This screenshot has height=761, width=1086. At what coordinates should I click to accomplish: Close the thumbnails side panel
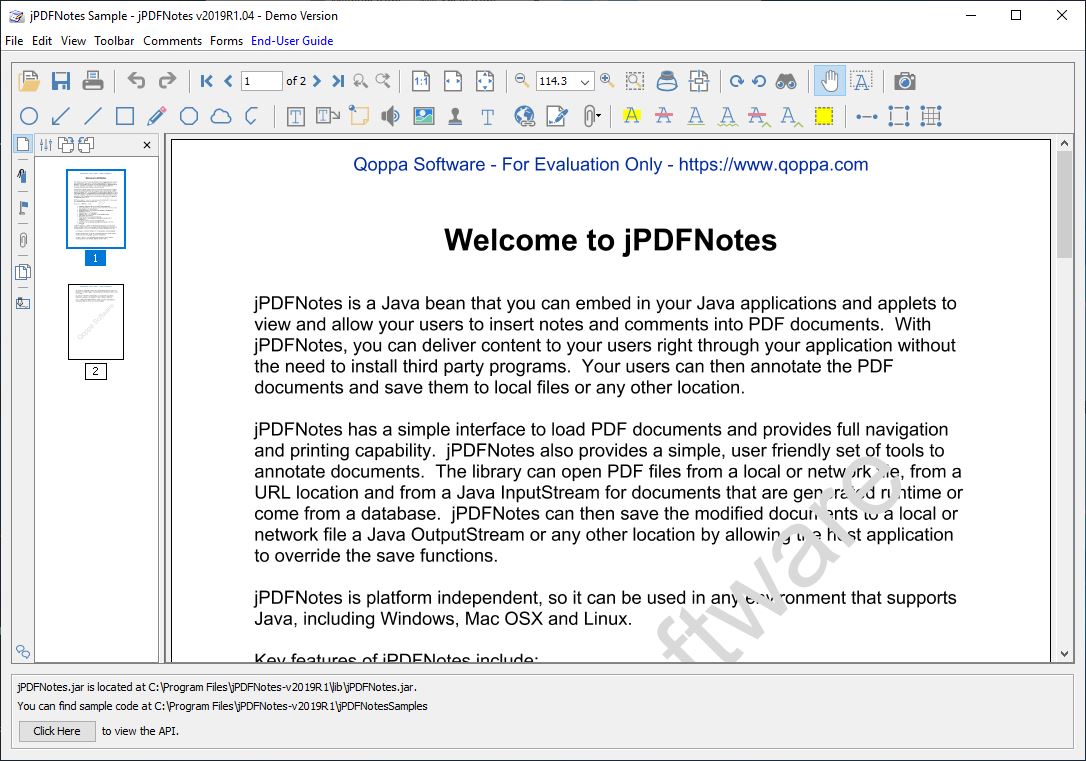(147, 145)
